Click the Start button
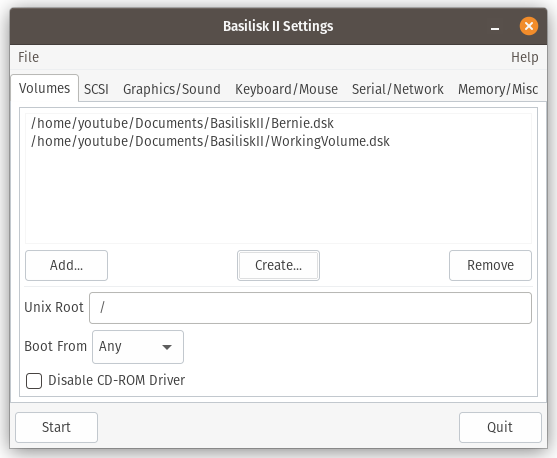Screen dimensions: 557x458 point(56,427)
